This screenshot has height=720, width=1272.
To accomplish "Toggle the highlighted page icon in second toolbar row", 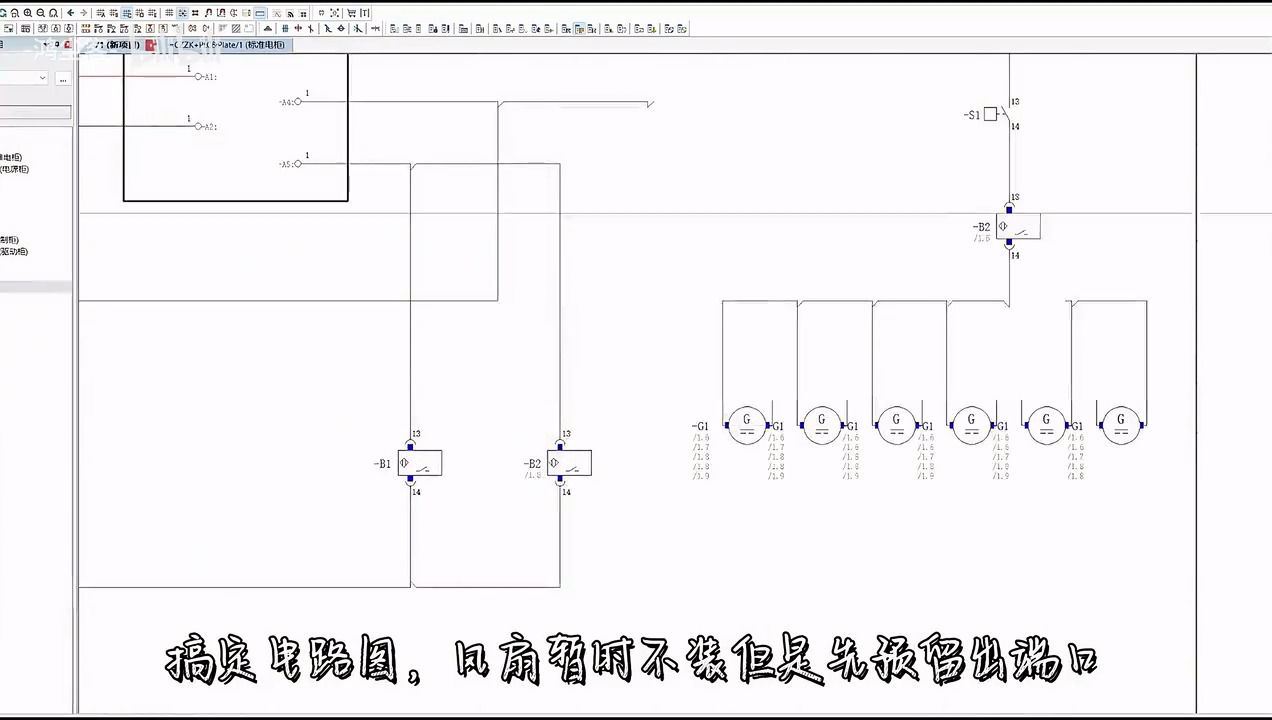I will tap(580, 29).
